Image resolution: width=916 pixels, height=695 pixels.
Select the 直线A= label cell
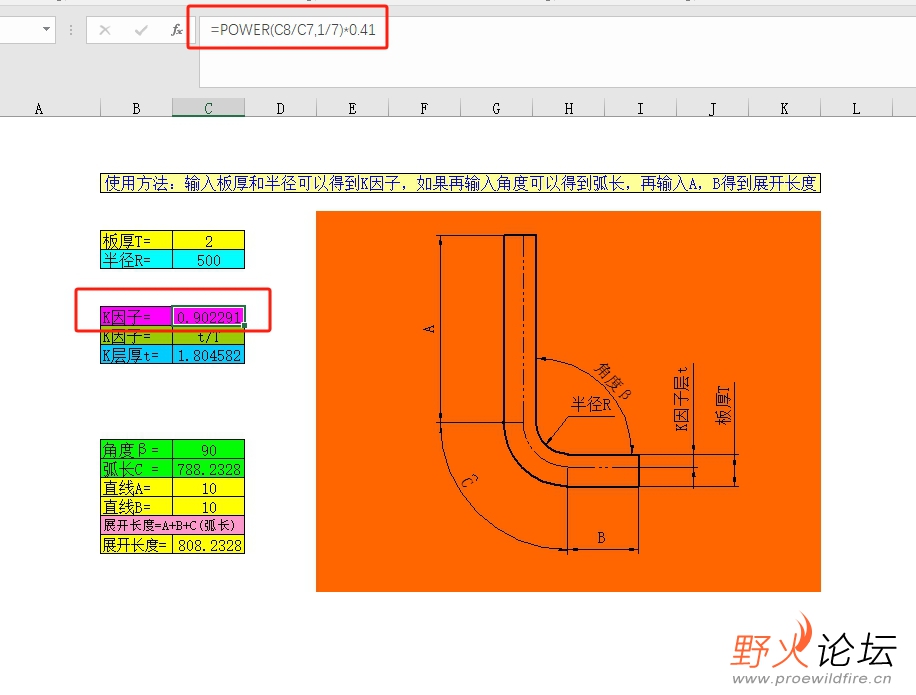[136, 488]
